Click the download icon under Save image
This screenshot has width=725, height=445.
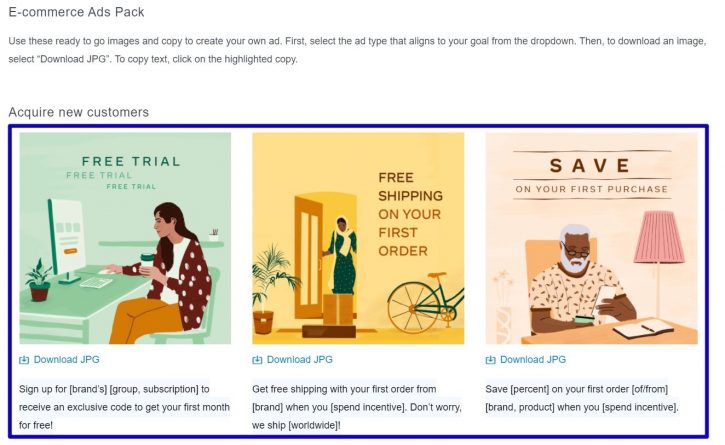(x=491, y=360)
